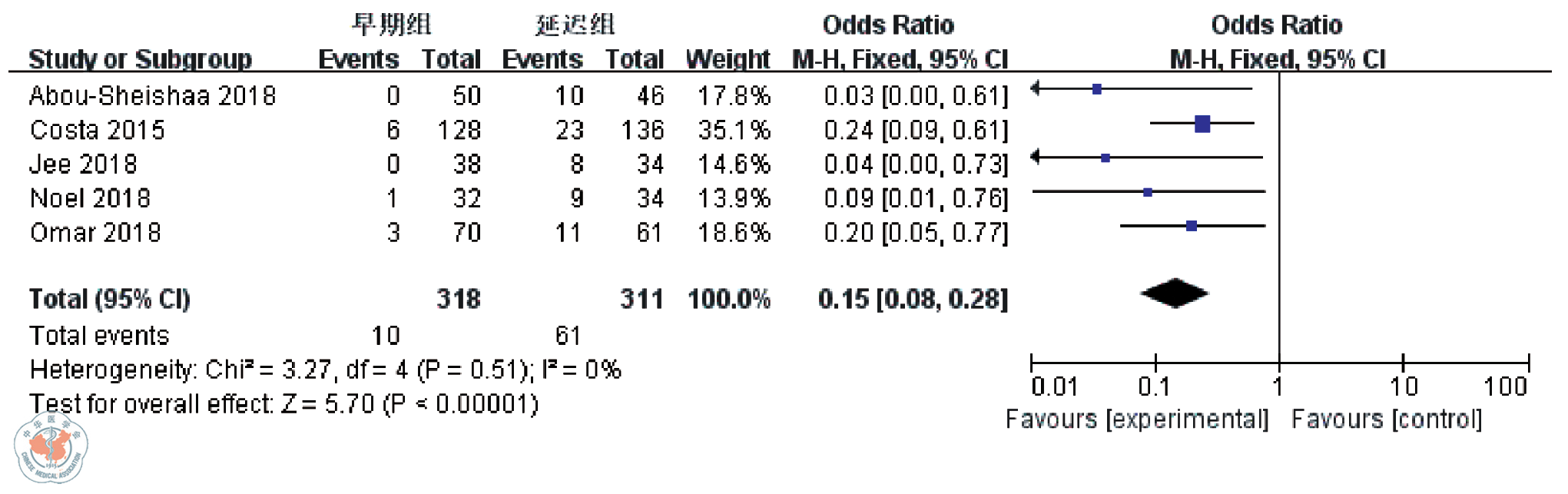This screenshot has width=1568, height=494.
Task: Click the Noel 2018 blue square marker
Action: [1147, 192]
